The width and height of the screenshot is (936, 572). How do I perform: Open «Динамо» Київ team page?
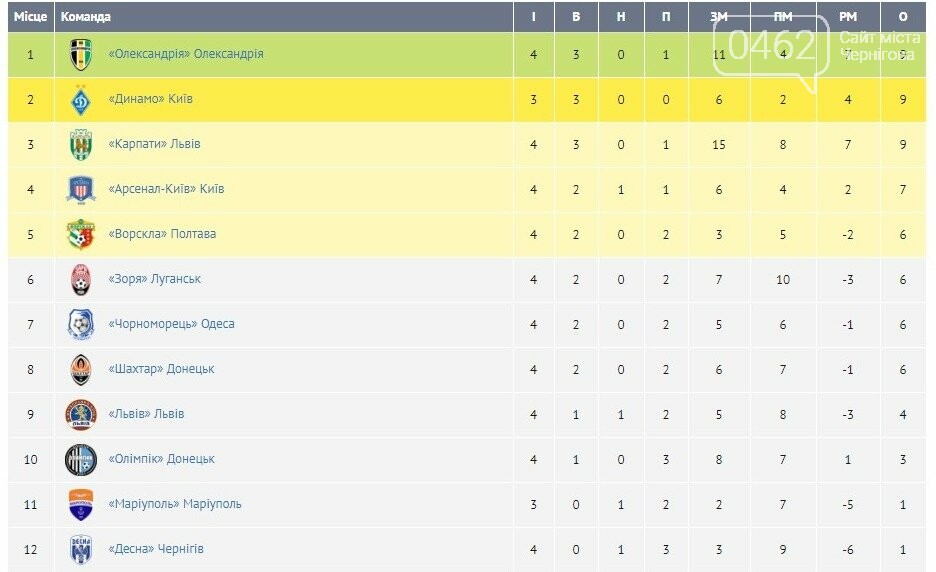coord(150,99)
